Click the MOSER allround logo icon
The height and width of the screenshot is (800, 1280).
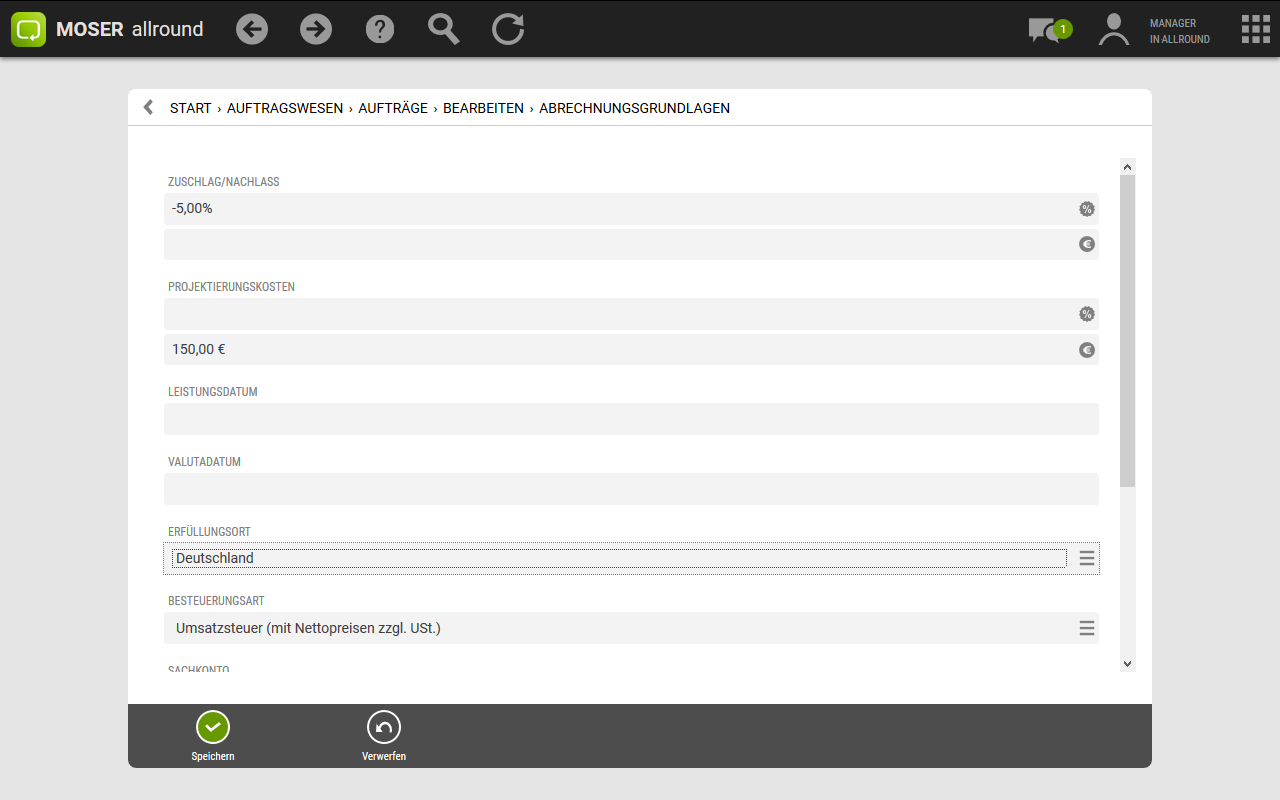click(x=29, y=29)
